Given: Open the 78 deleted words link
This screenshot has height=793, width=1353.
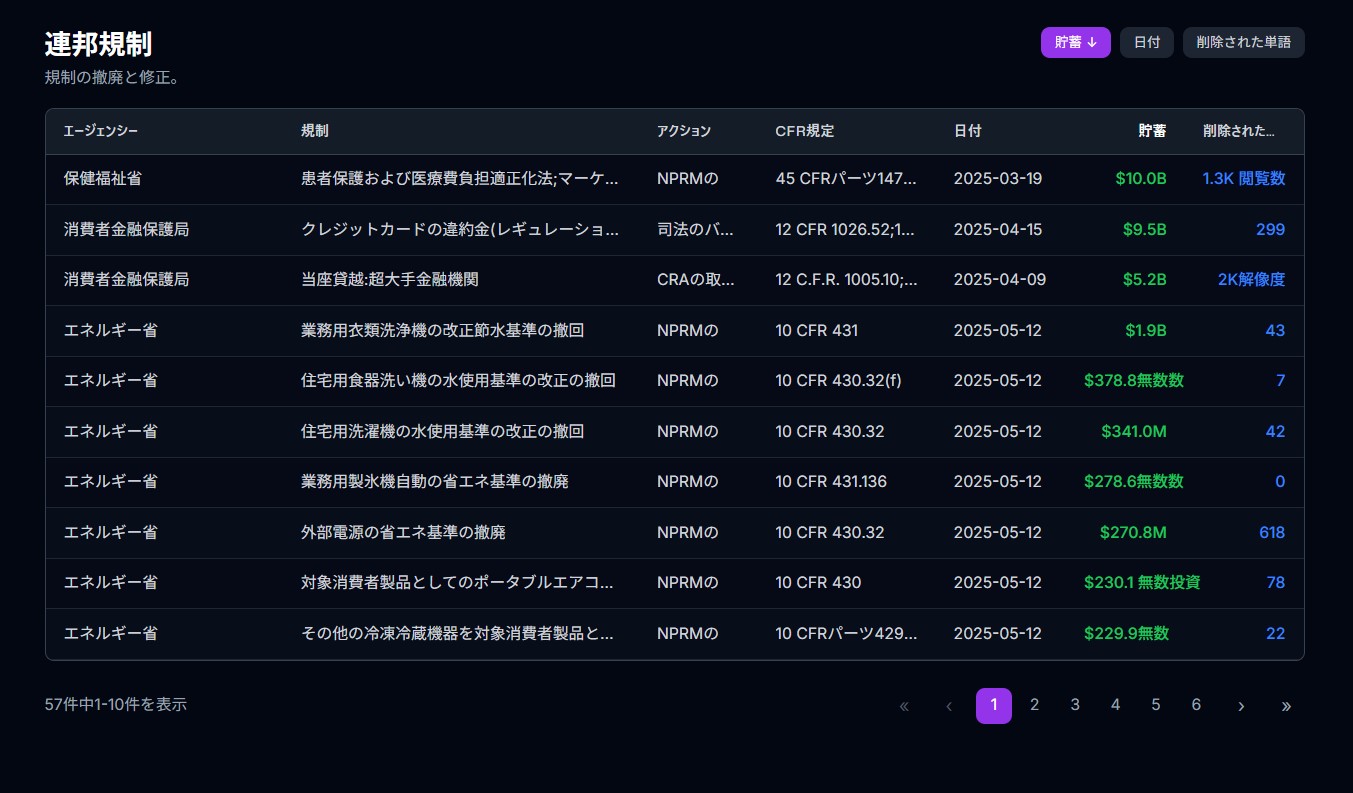Looking at the screenshot, I should click(x=1276, y=583).
